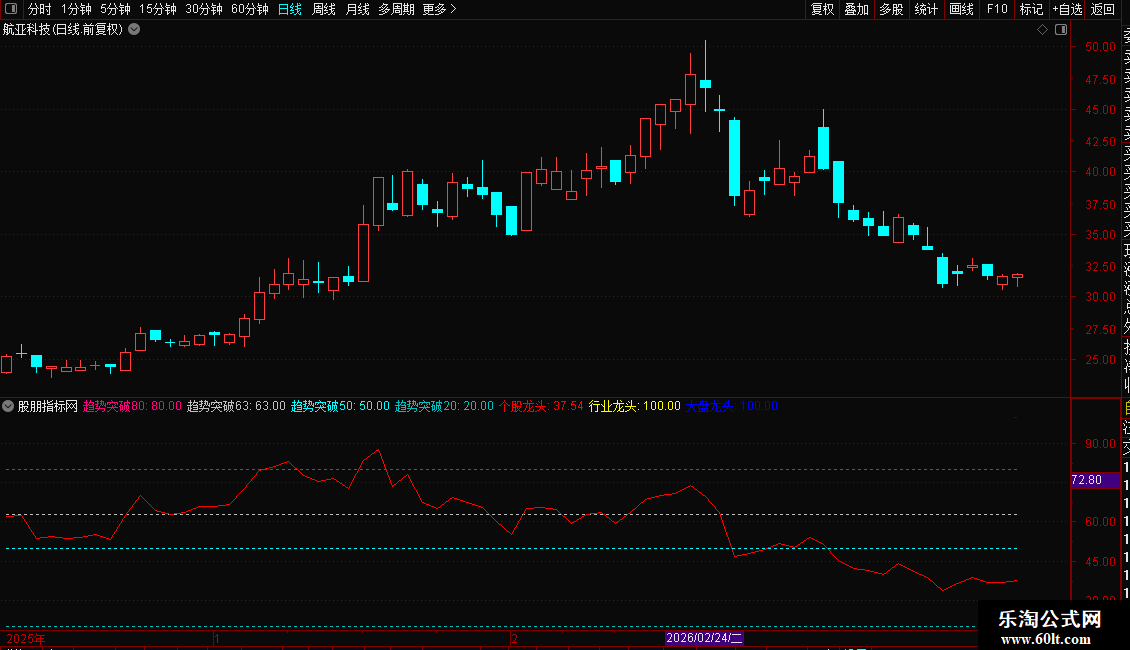This screenshot has height=650, width=1130.
Task: Open dropdown beside 航亚科技 chart title
Action: click(134, 30)
